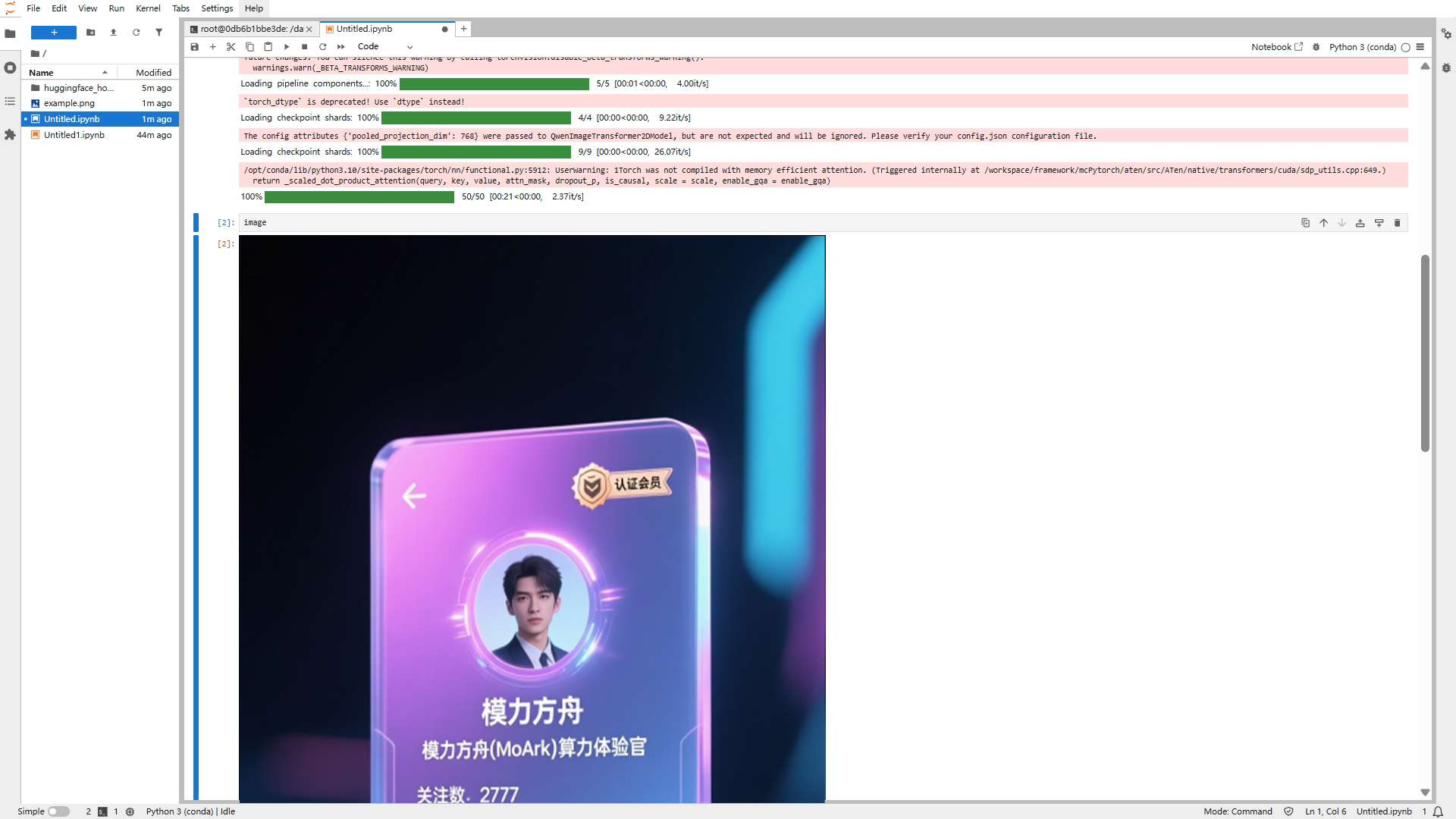This screenshot has height=819, width=1456.
Task: Click the blue New Launcher plus button
Action: pyautogui.click(x=54, y=33)
